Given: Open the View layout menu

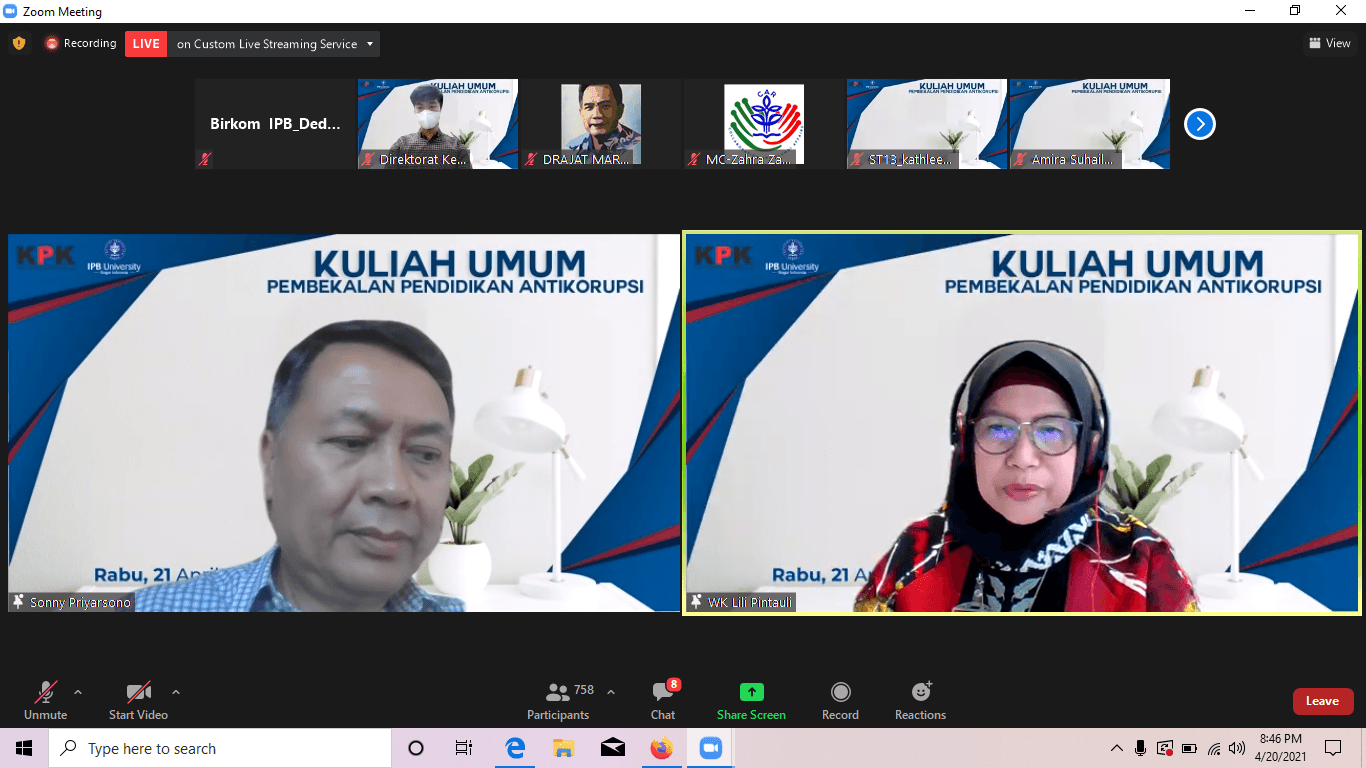Looking at the screenshot, I should tap(1330, 43).
